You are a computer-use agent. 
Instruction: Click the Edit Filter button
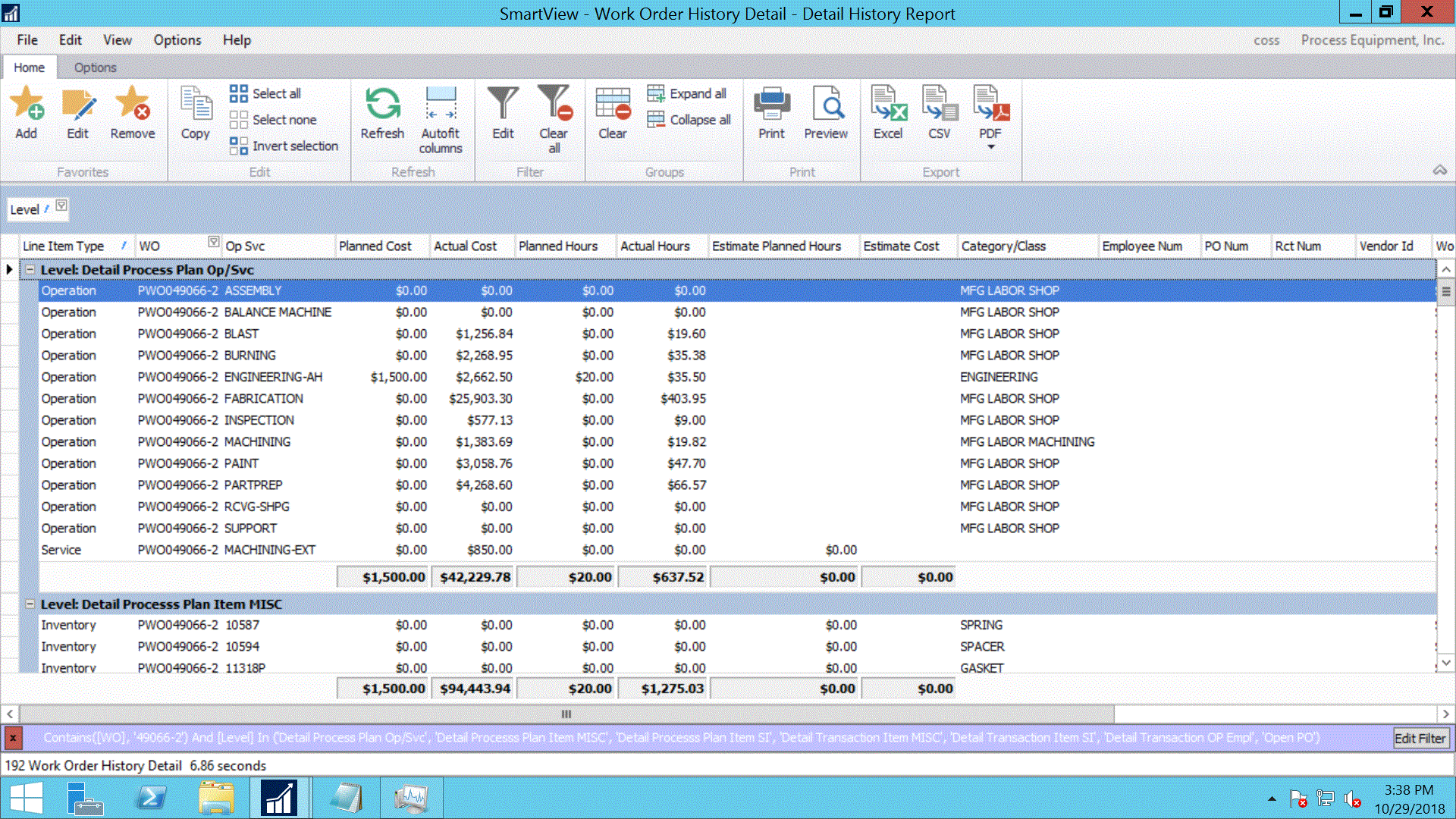1420,738
